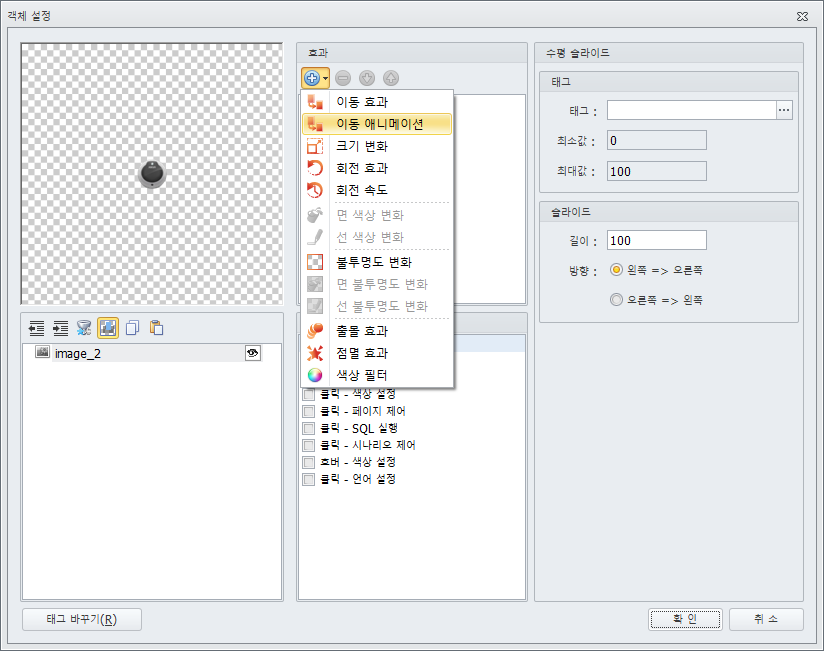This screenshot has width=824, height=651.
Task: Check the 클릭 - SQL 실행 checkbox
Action: coord(309,428)
